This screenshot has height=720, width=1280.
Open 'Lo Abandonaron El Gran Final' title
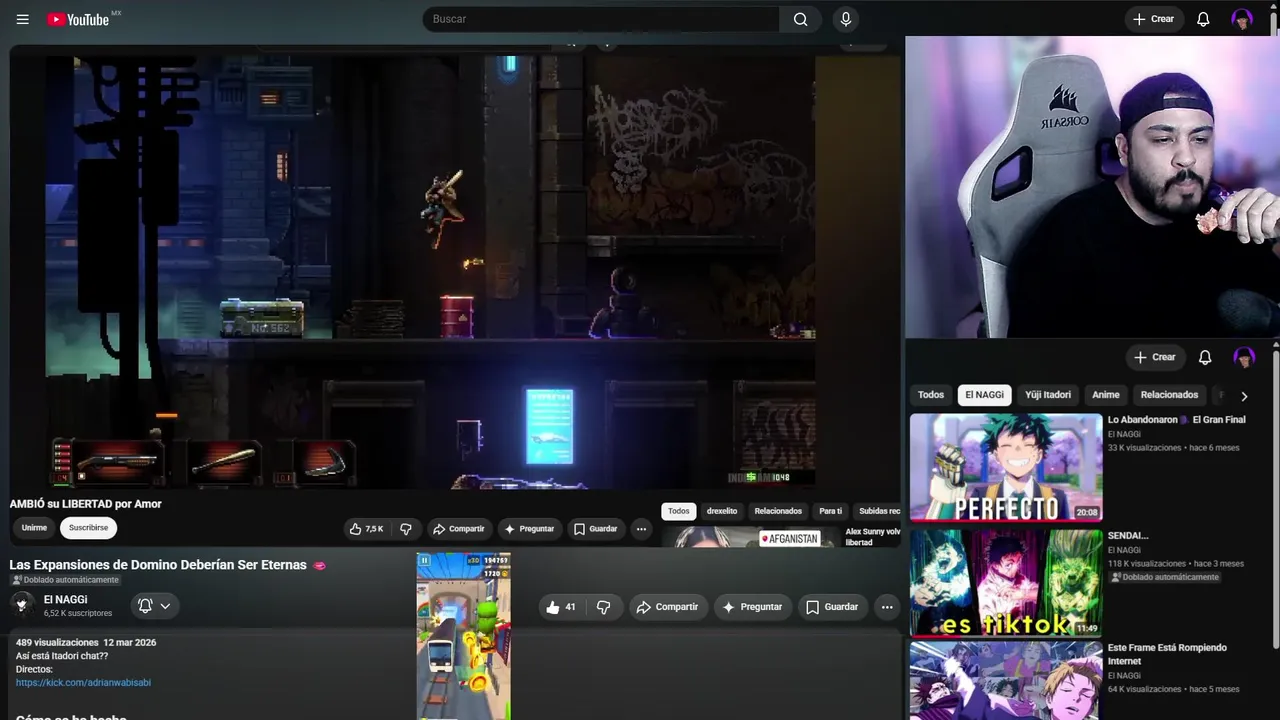(1176, 420)
